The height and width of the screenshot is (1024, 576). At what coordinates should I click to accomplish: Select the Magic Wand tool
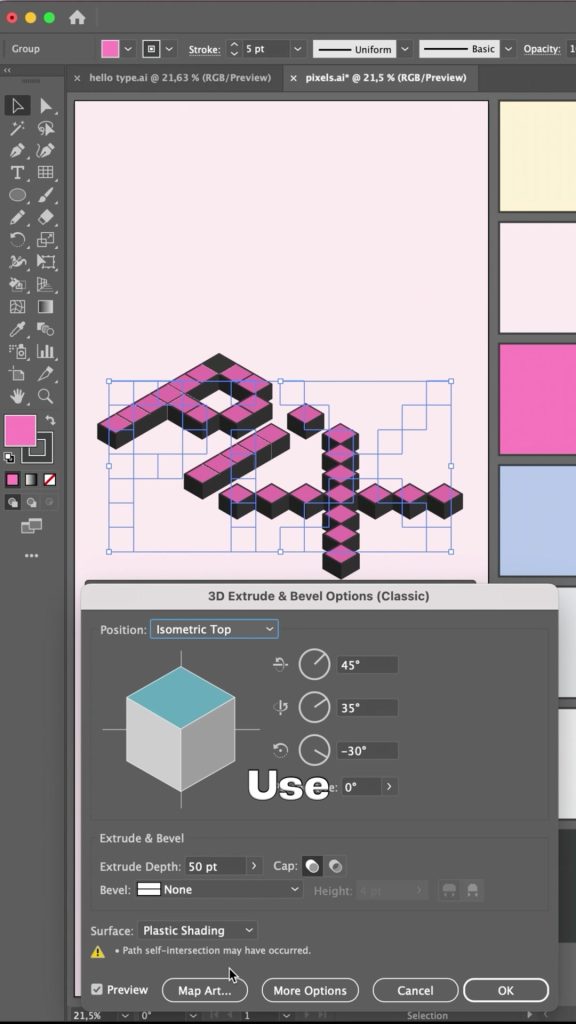pyautogui.click(x=18, y=128)
